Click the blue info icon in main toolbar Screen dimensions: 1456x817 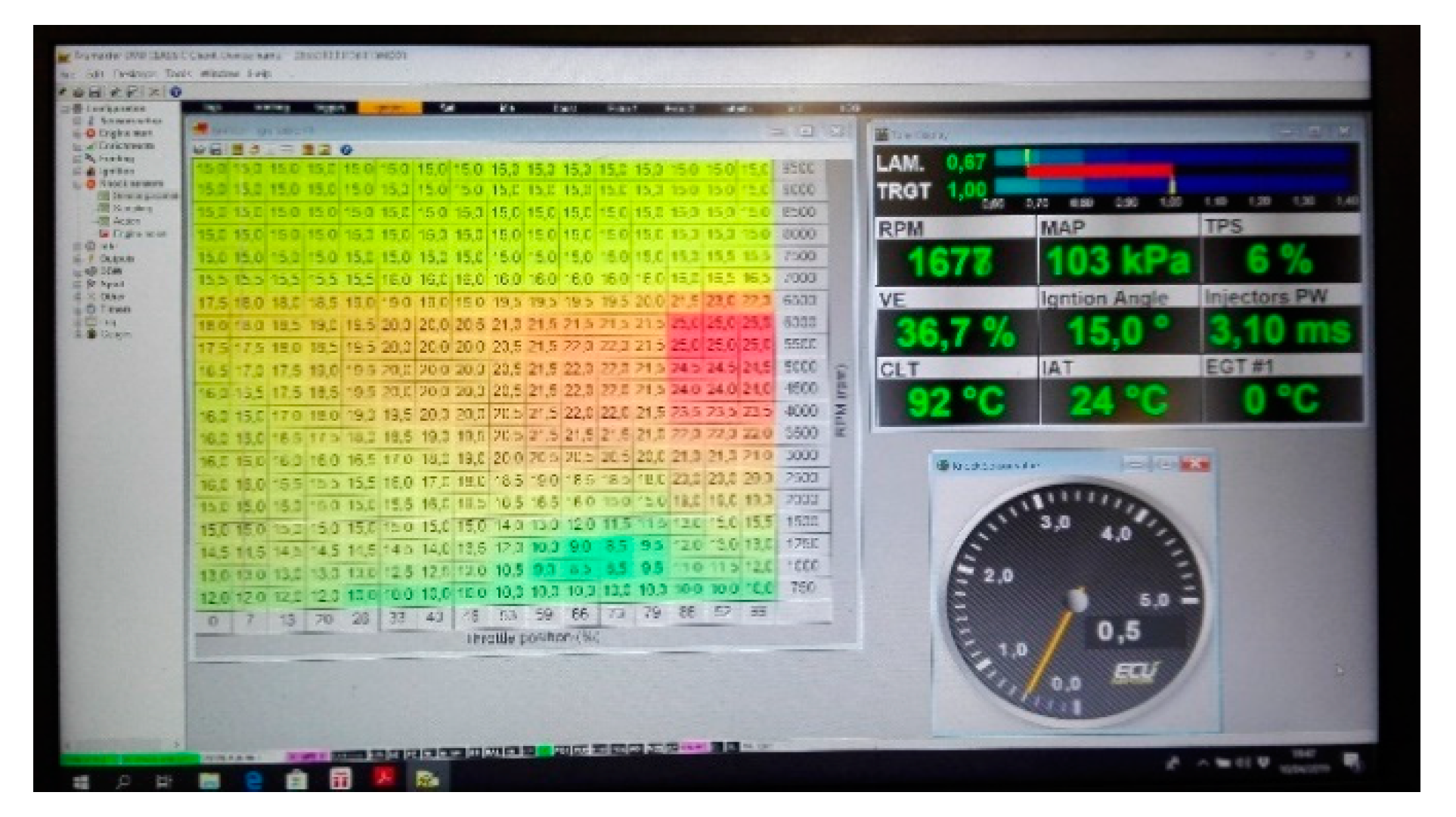pos(175,92)
